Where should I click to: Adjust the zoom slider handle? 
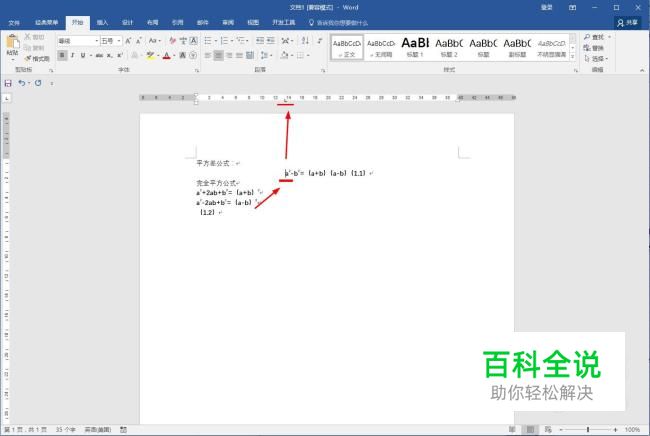tap(588, 430)
